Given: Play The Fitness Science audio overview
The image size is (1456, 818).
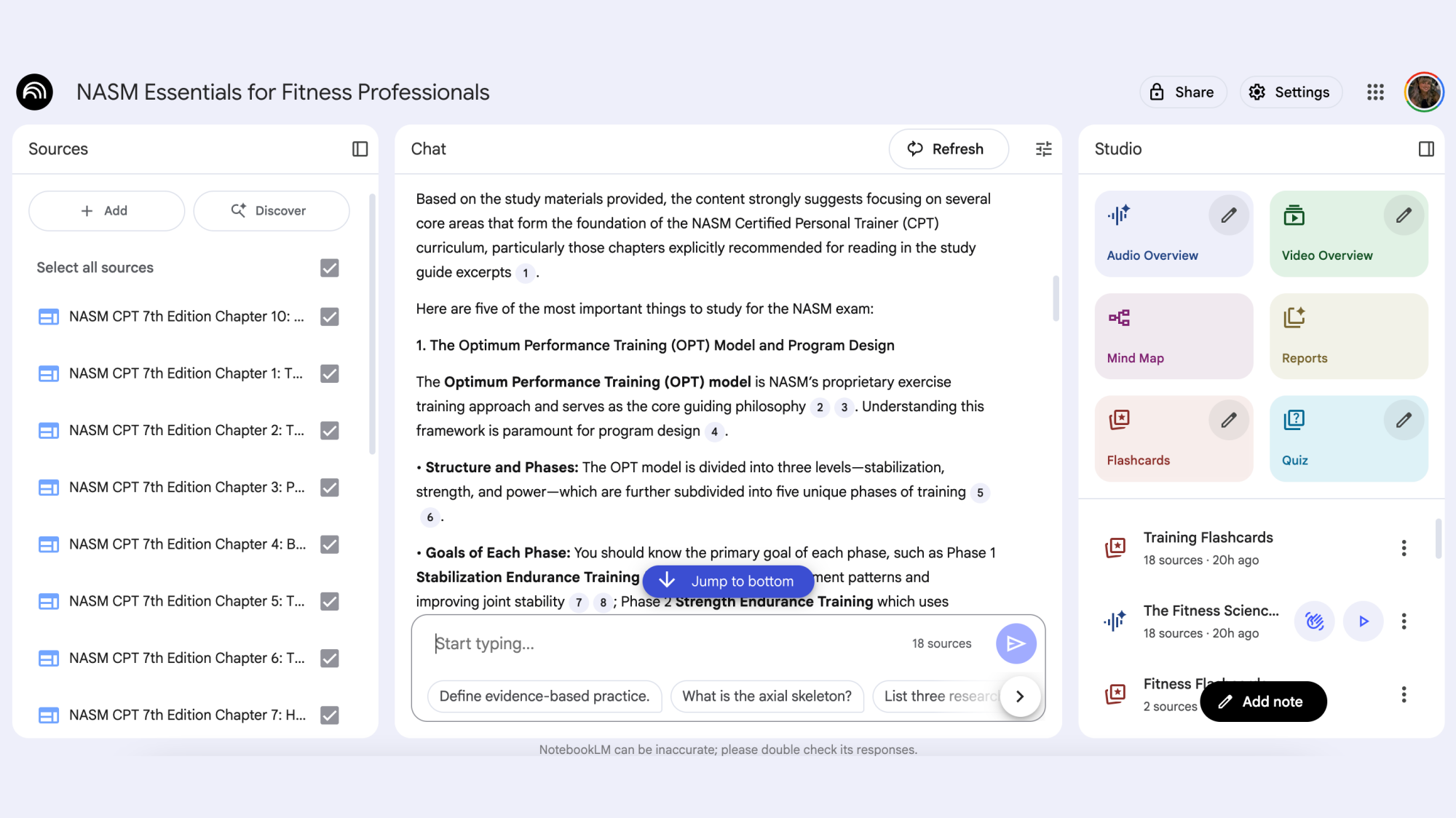Looking at the screenshot, I should tap(1363, 621).
